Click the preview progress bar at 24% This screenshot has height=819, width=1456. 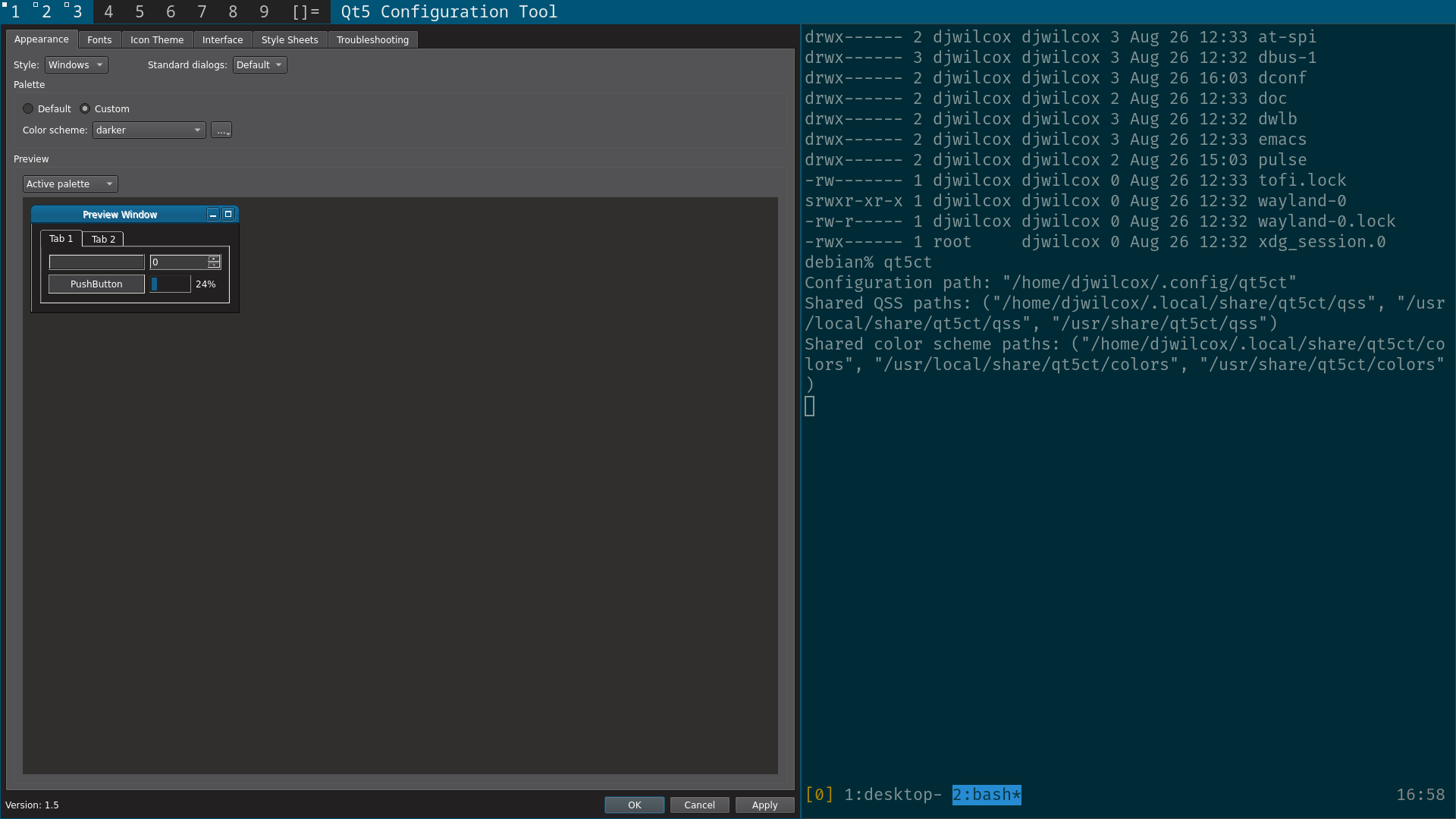pos(170,284)
